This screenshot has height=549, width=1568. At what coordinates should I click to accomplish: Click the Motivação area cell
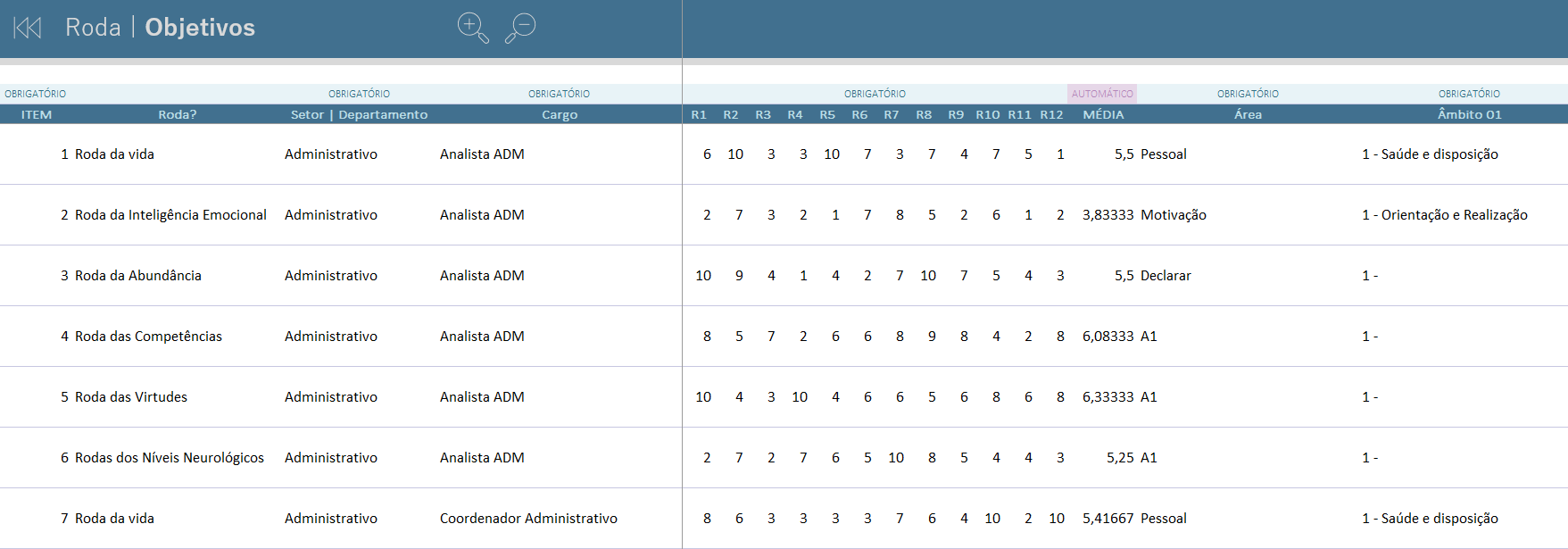coord(1174,215)
